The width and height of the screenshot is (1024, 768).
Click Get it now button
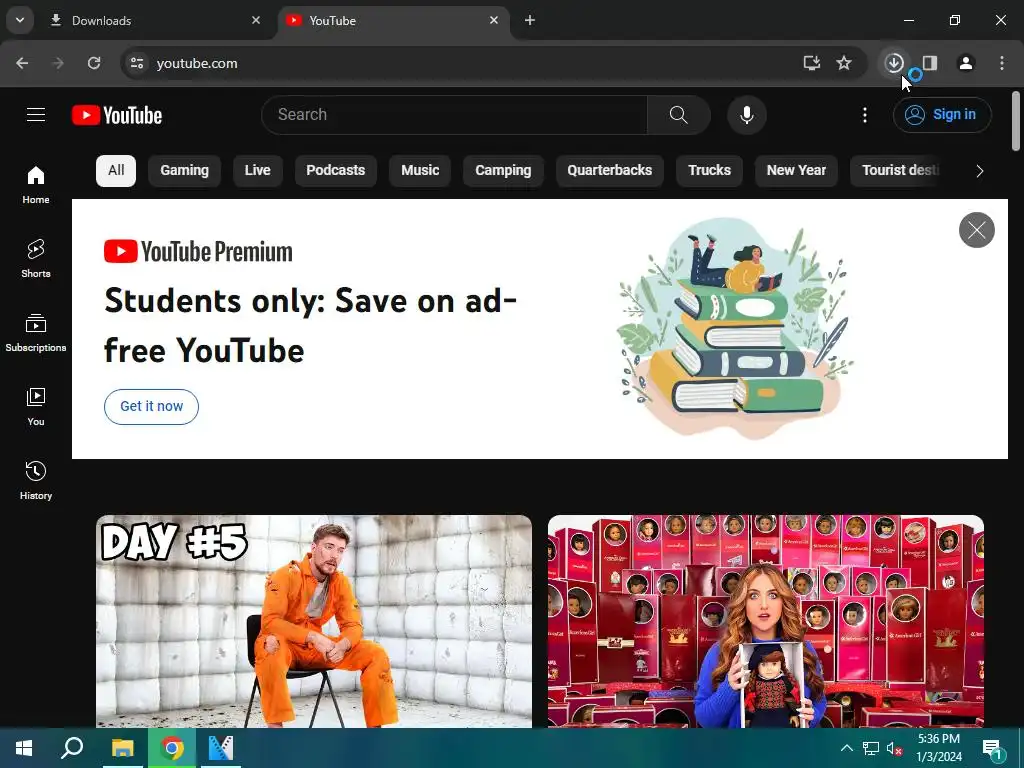pos(152,407)
